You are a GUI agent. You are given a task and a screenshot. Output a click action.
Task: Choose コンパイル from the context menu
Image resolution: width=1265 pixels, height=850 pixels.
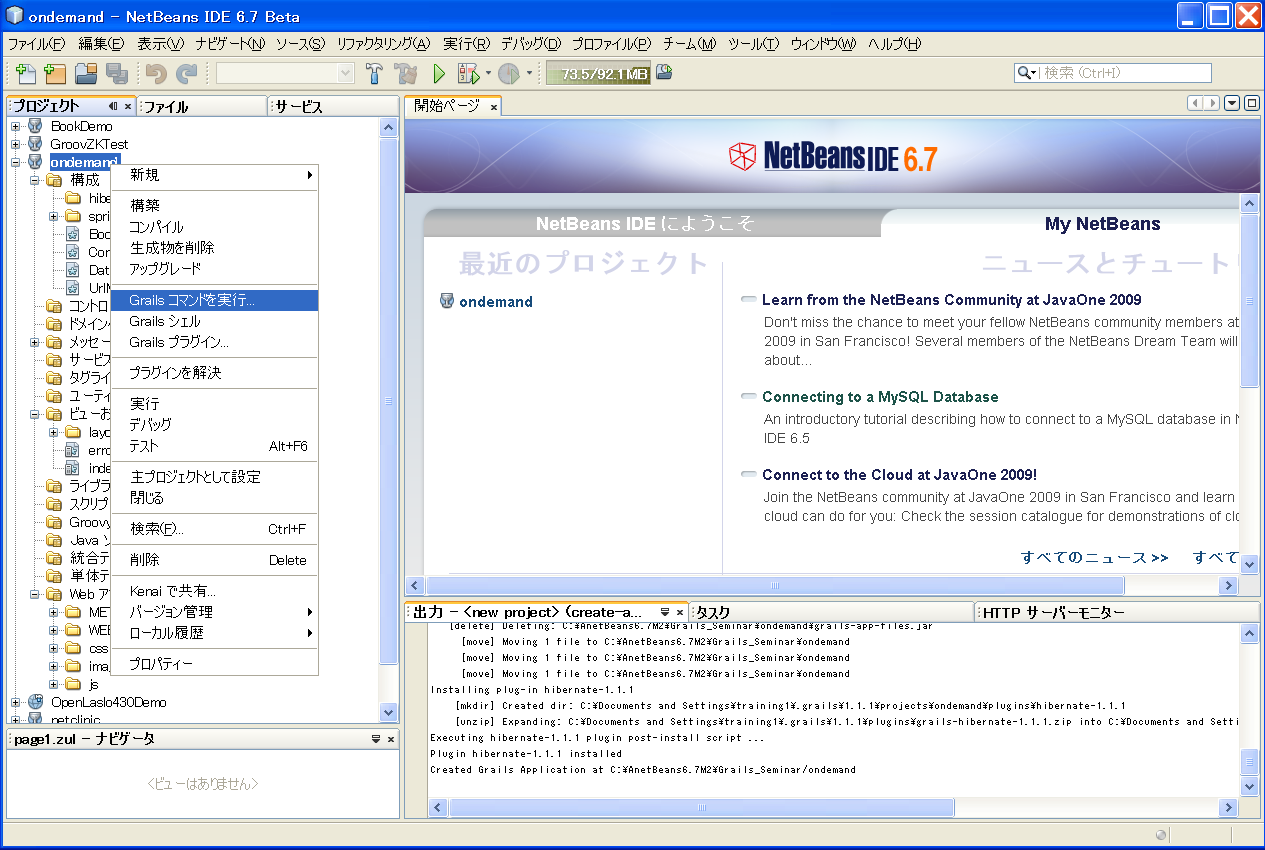[214, 227]
